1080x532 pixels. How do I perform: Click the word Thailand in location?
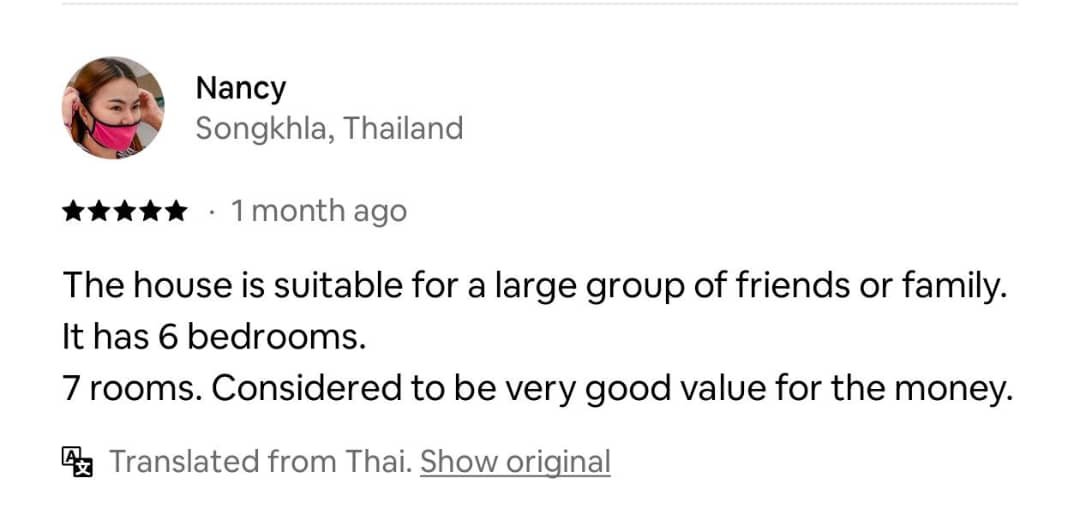pyautogui.click(x=403, y=129)
